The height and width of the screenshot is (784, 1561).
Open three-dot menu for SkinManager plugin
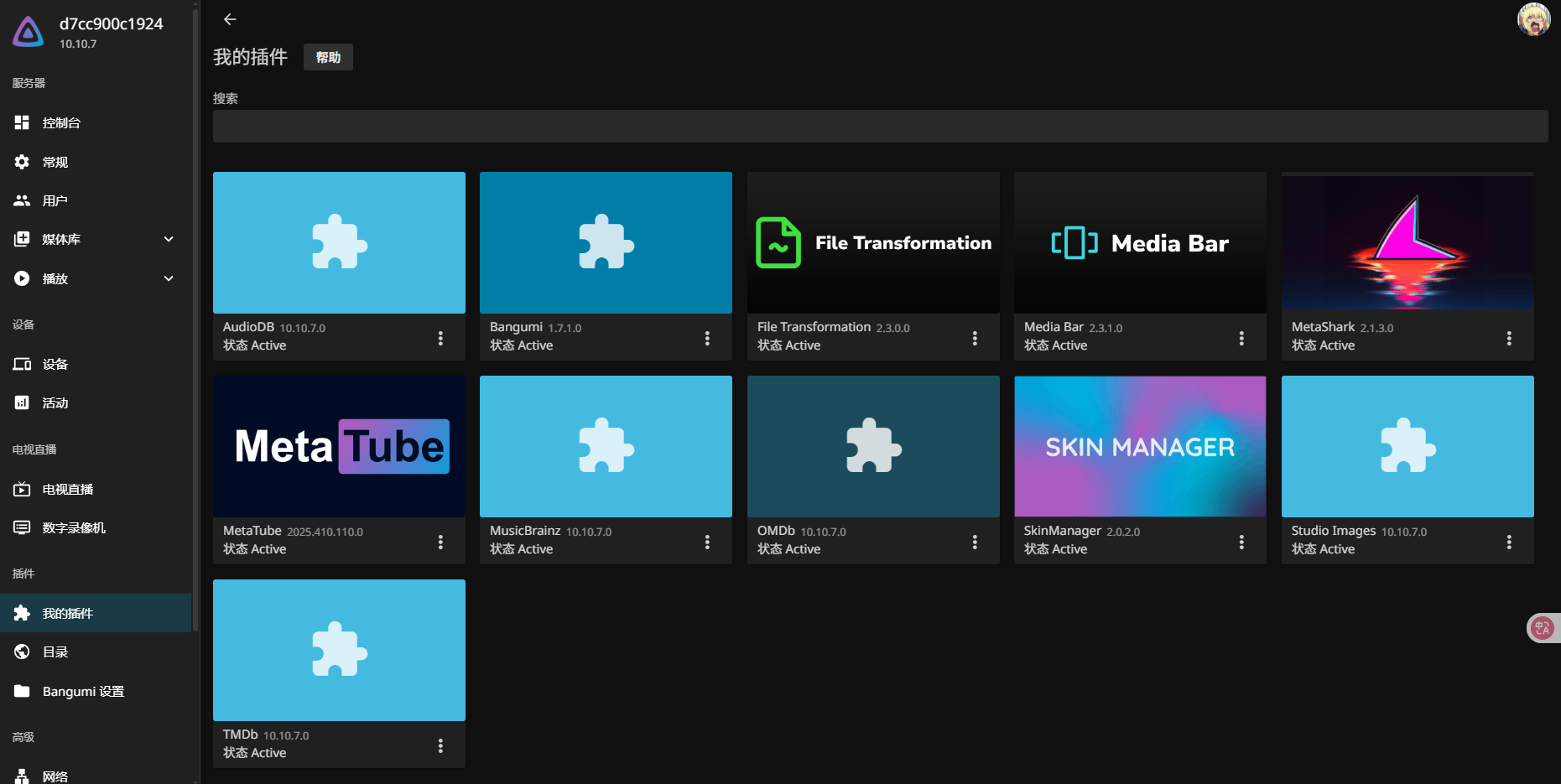(x=1241, y=542)
